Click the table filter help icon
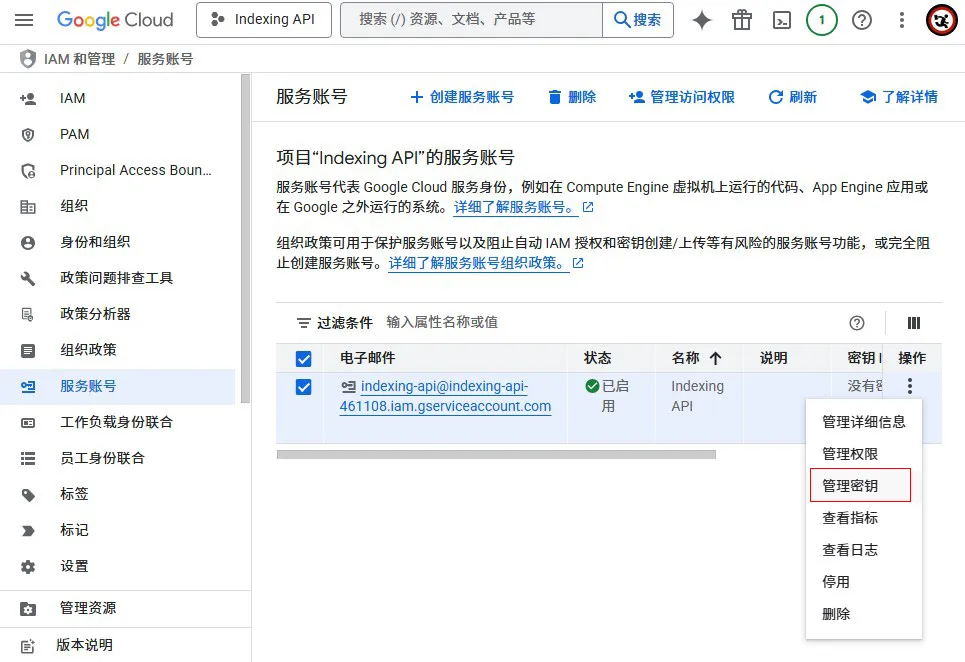The image size is (965, 662). click(x=857, y=323)
